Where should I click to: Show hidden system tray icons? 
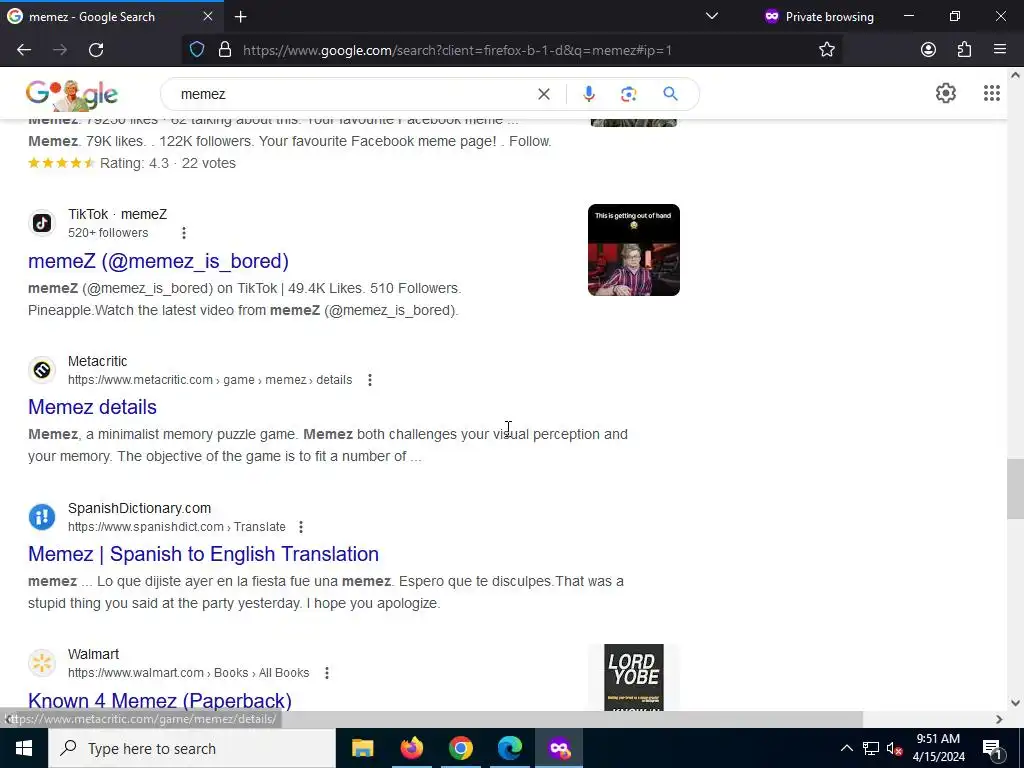point(846,748)
